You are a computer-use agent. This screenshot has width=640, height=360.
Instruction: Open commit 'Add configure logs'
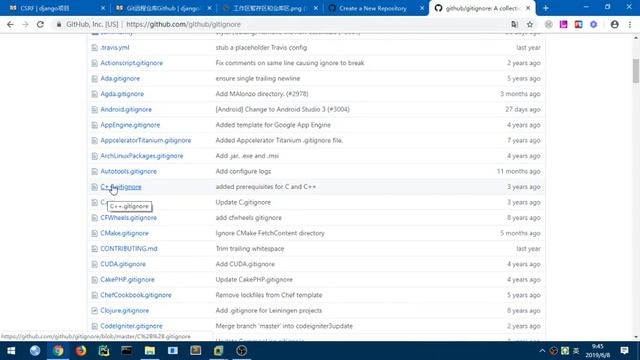243,171
